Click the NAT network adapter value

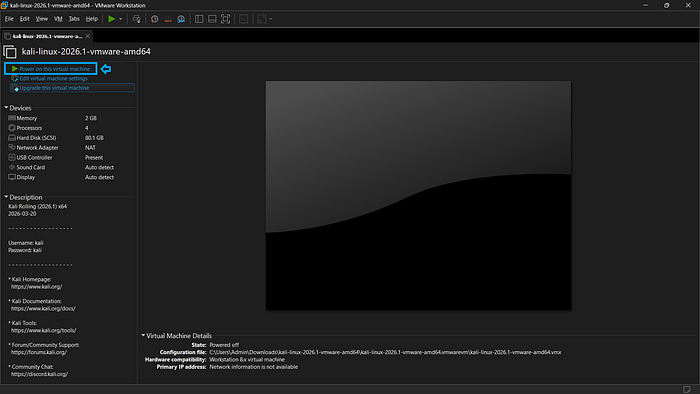tap(90, 148)
